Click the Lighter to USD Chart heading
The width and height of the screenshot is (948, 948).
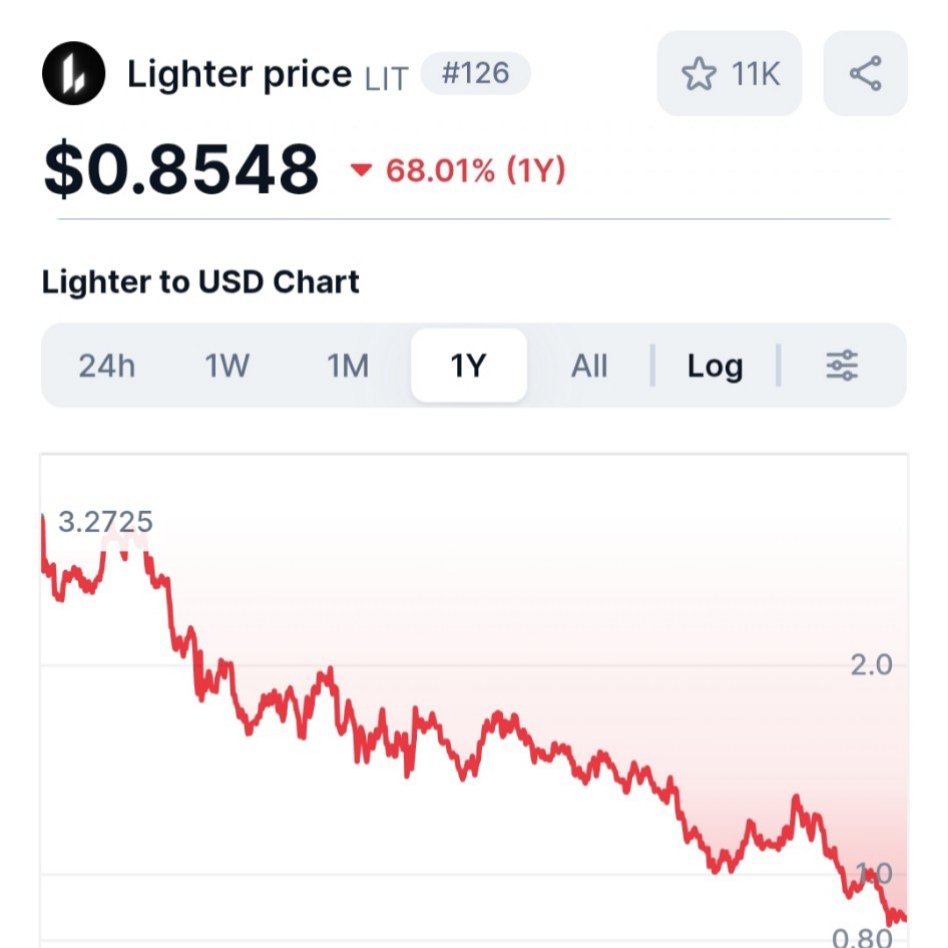(200, 282)
